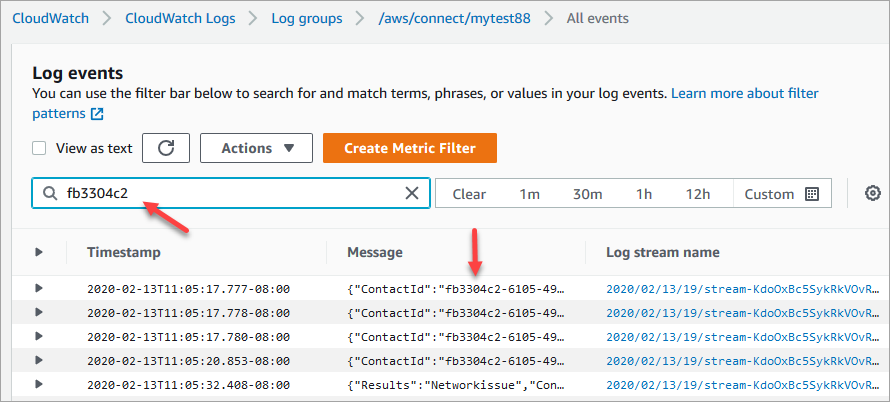Click the Create Metric Filter button
890x402 pixels.
point(409,148)
